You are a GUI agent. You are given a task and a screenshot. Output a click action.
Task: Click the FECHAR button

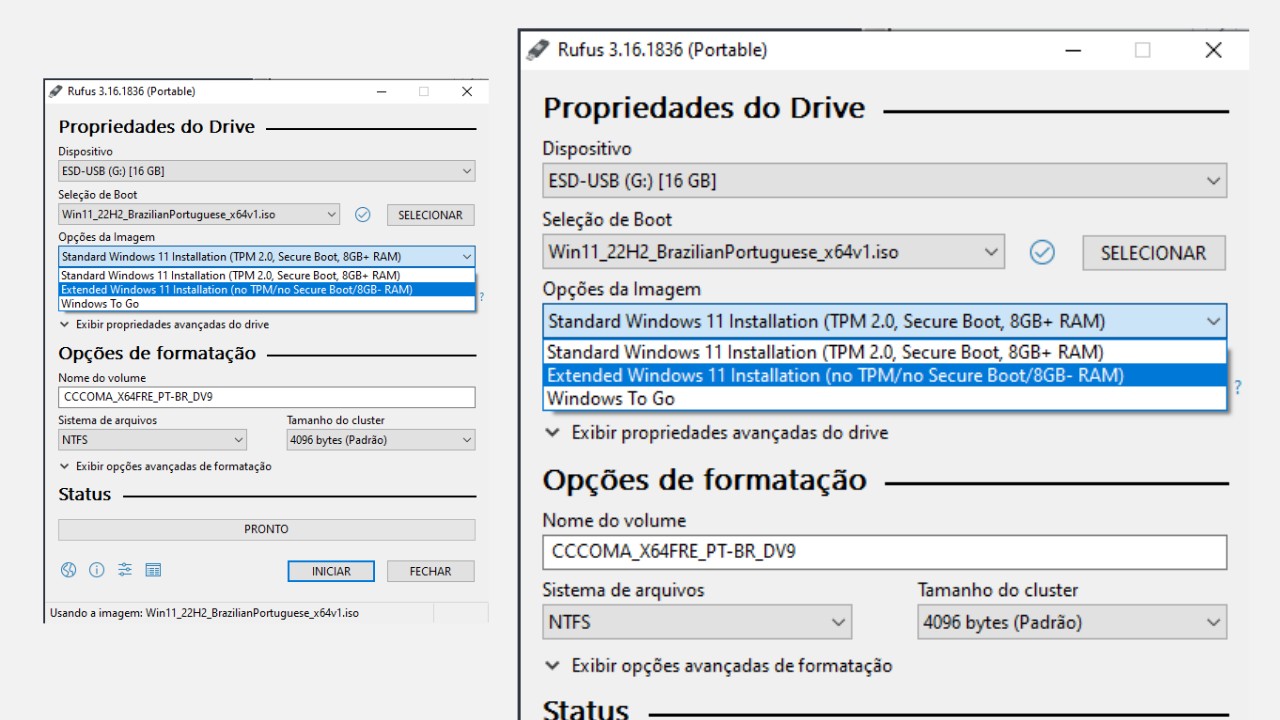coord(430,570)
